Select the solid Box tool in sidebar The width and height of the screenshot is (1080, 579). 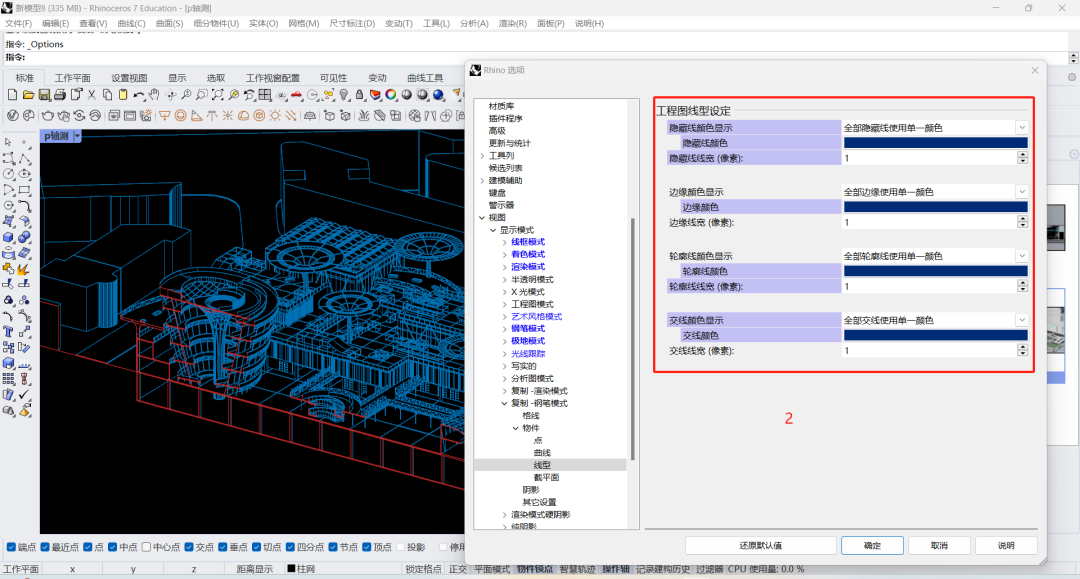tap(8, 237)
